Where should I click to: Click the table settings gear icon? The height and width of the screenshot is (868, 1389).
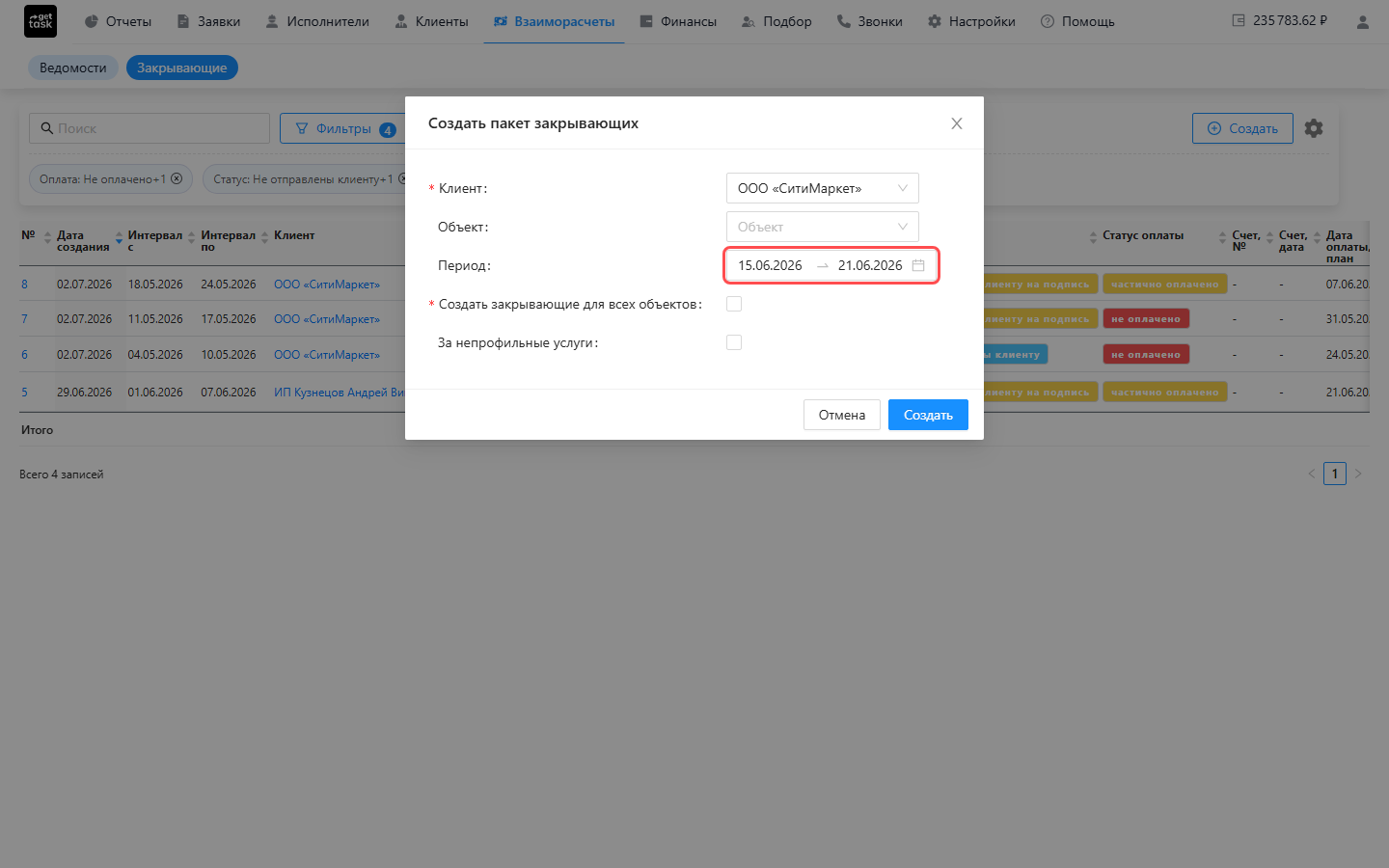(1314, 128)
